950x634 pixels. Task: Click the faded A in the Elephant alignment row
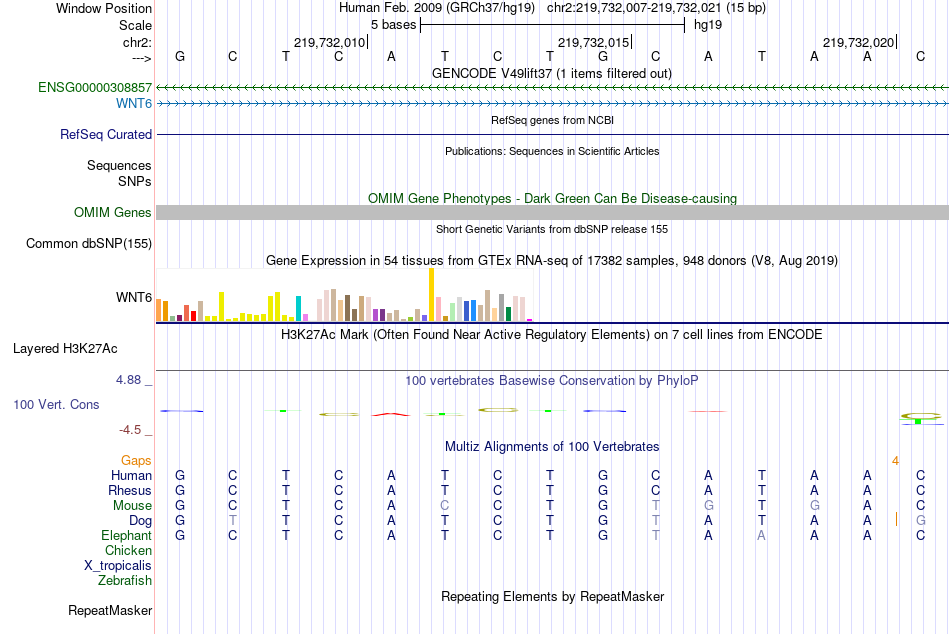coord(762,536)
